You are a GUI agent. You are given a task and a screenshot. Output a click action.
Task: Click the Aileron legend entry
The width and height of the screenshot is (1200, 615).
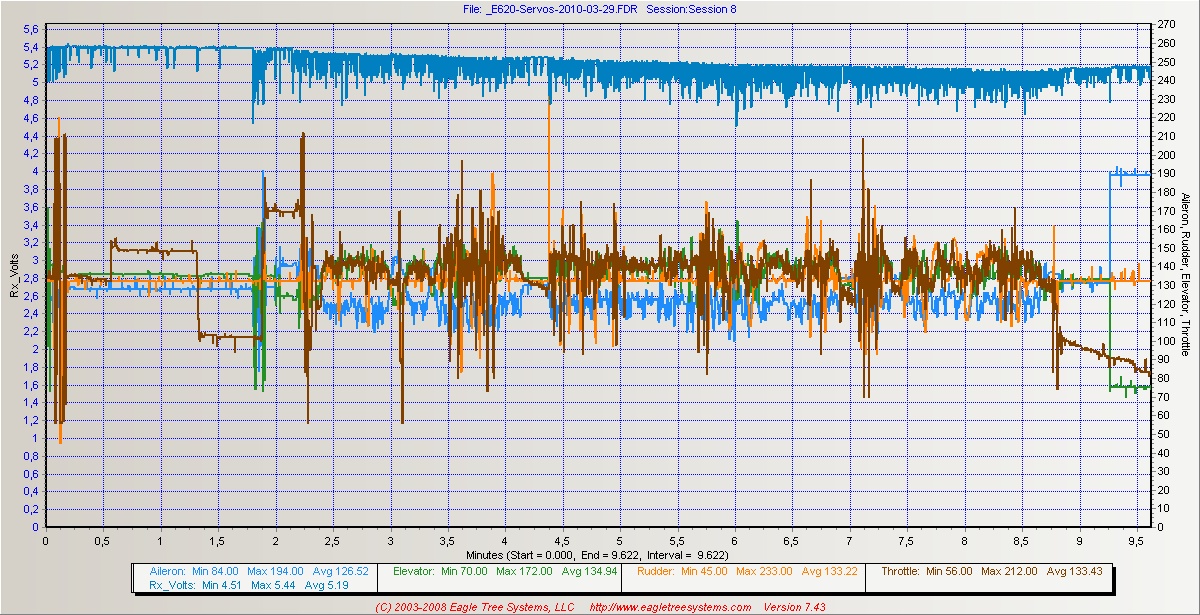(x=164, y=571)
